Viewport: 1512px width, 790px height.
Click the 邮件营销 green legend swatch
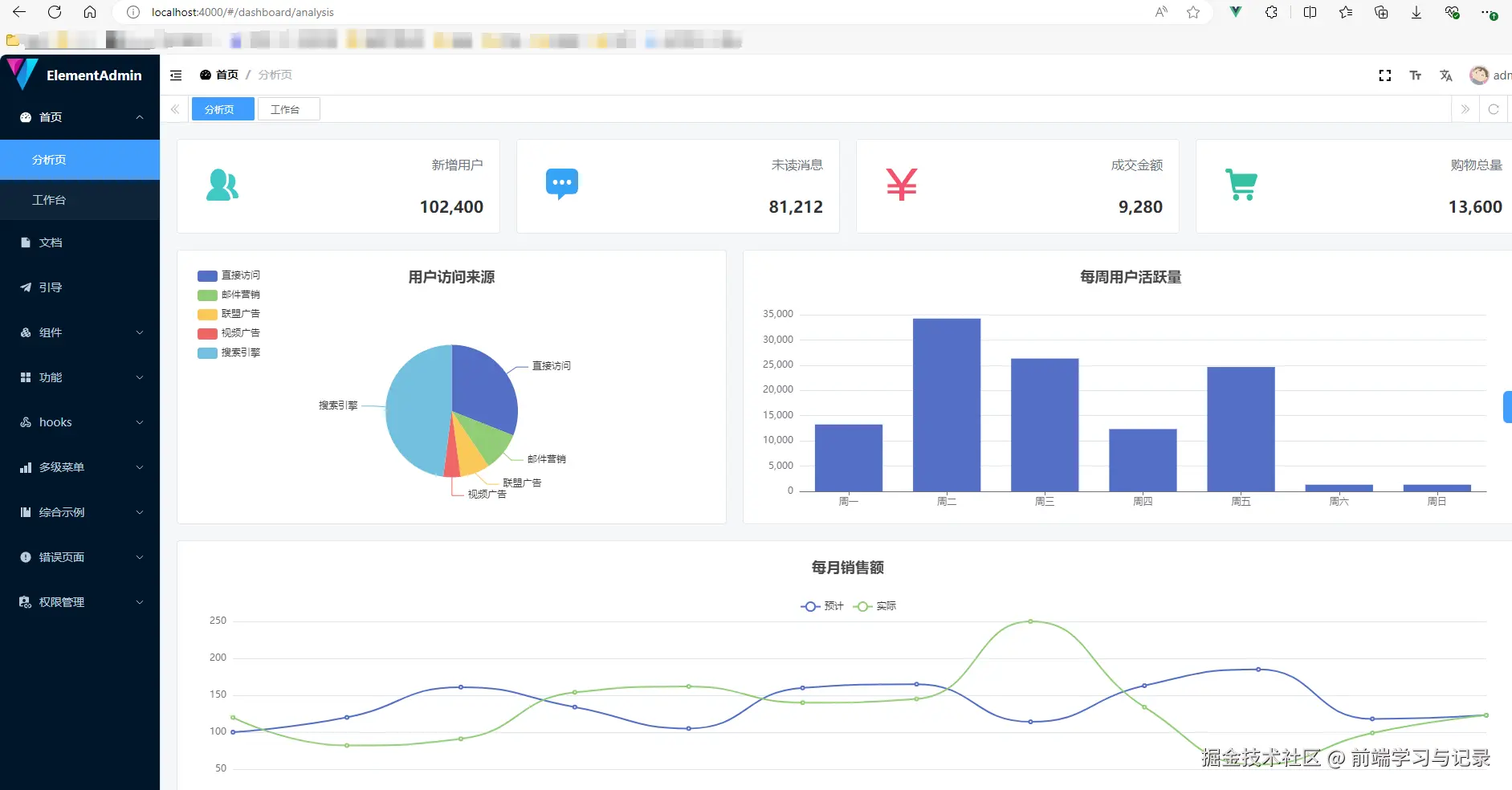207,295
